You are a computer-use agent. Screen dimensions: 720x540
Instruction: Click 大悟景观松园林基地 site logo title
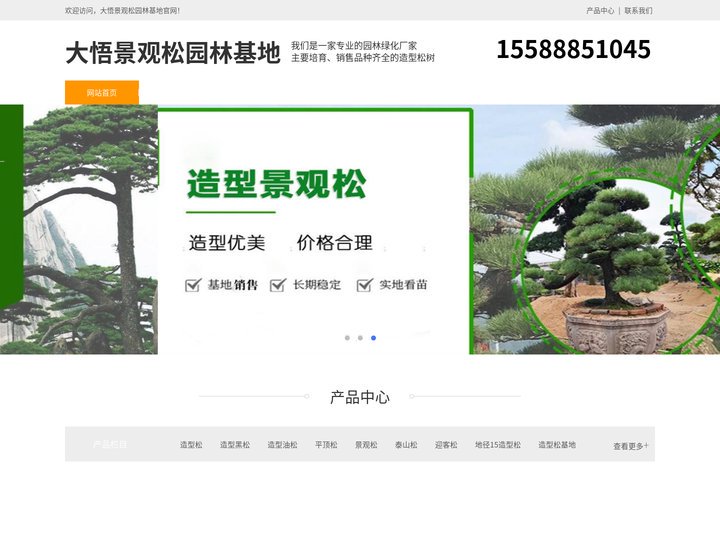173,52
